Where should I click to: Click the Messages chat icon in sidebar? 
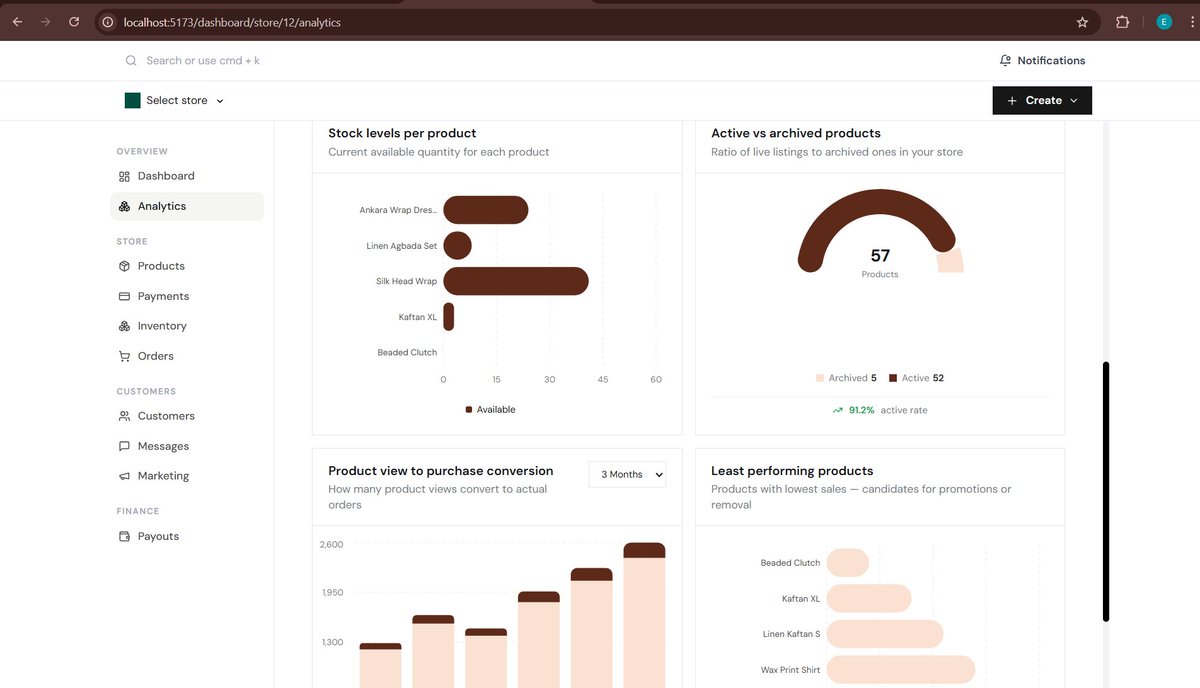[x=124, y=446]
